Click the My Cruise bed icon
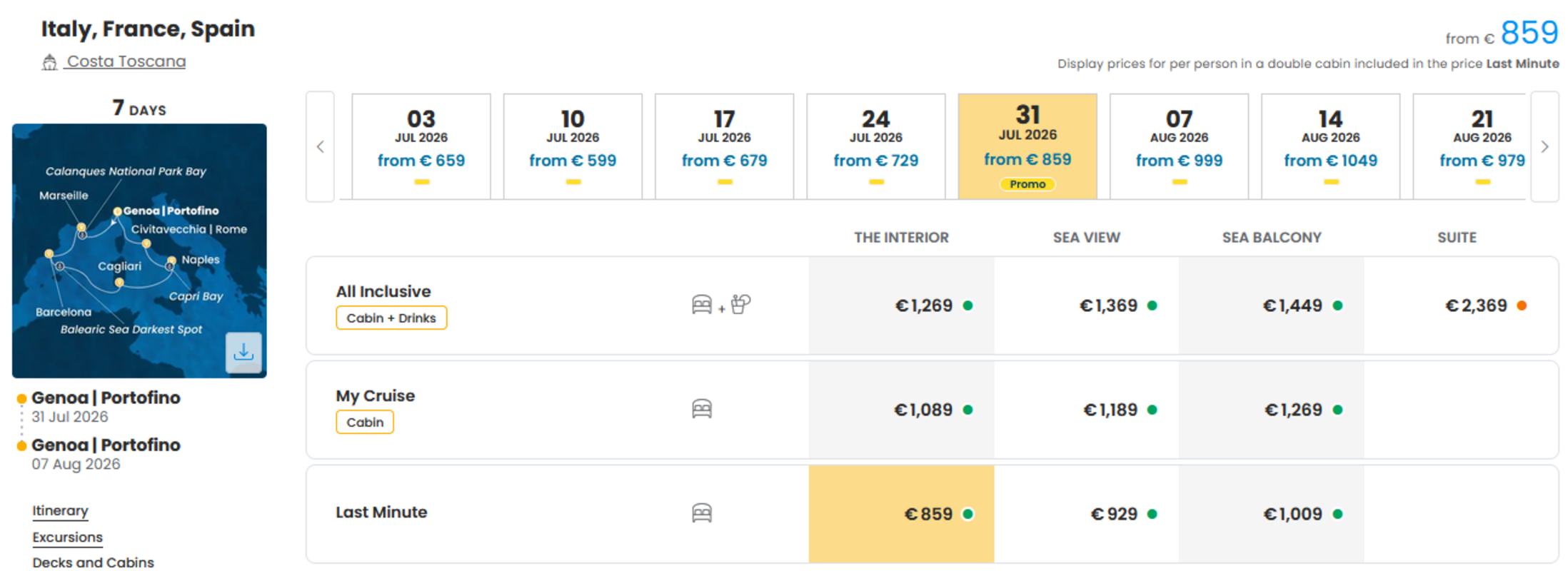The height and width of the screenshot is (571, 1568). coord(702,409)
